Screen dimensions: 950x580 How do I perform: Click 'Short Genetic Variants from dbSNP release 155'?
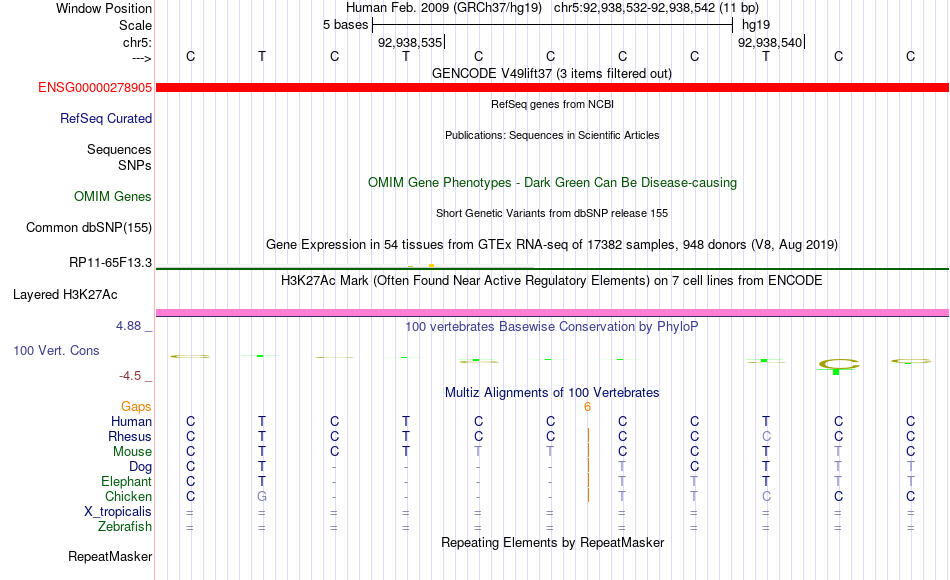coord(552,213)
